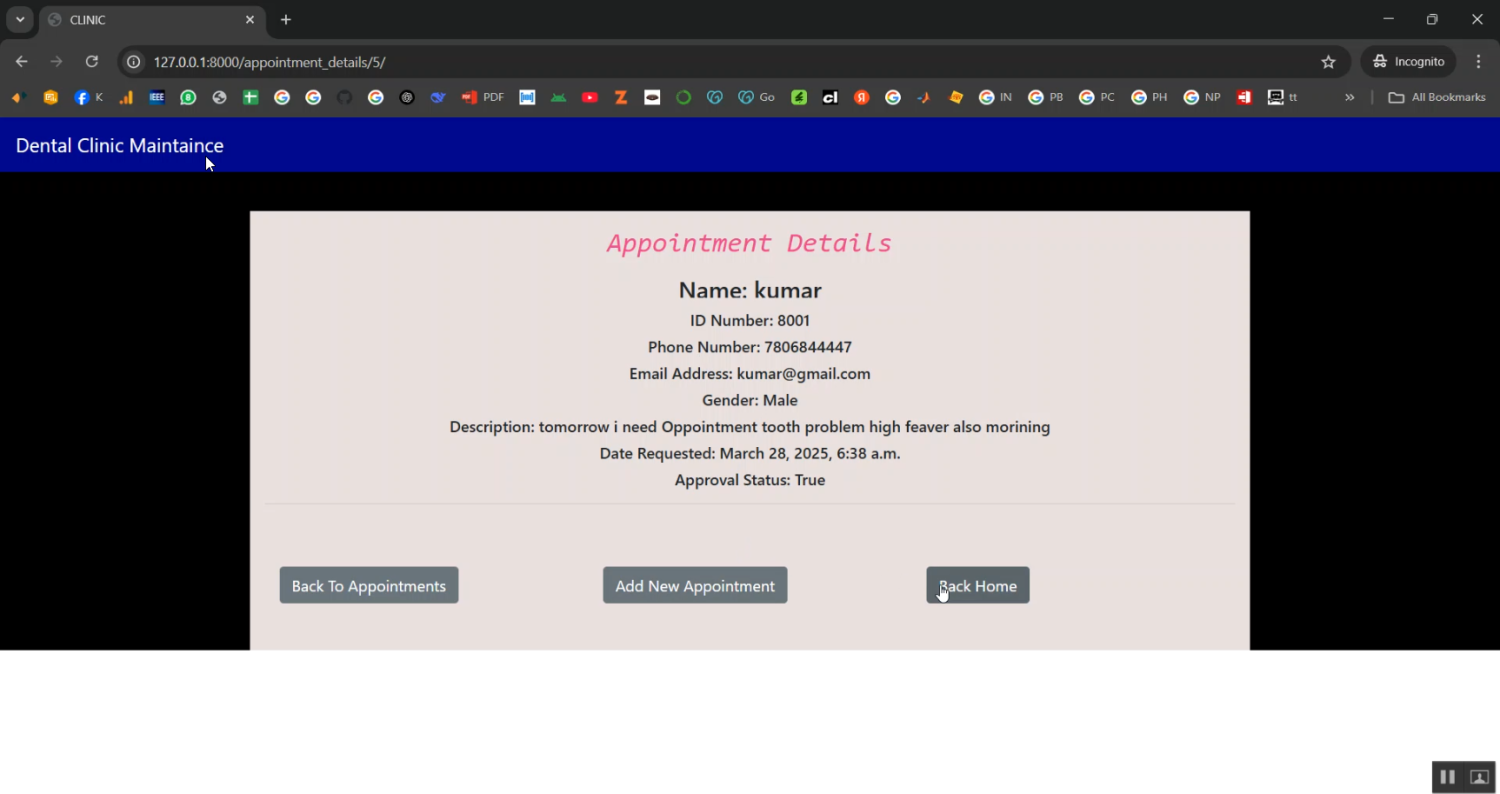The height and width of the screenshot is (794, 1500).
Task: Open the Google bookmark labeled NP
Action: (x=1202, y=97)
